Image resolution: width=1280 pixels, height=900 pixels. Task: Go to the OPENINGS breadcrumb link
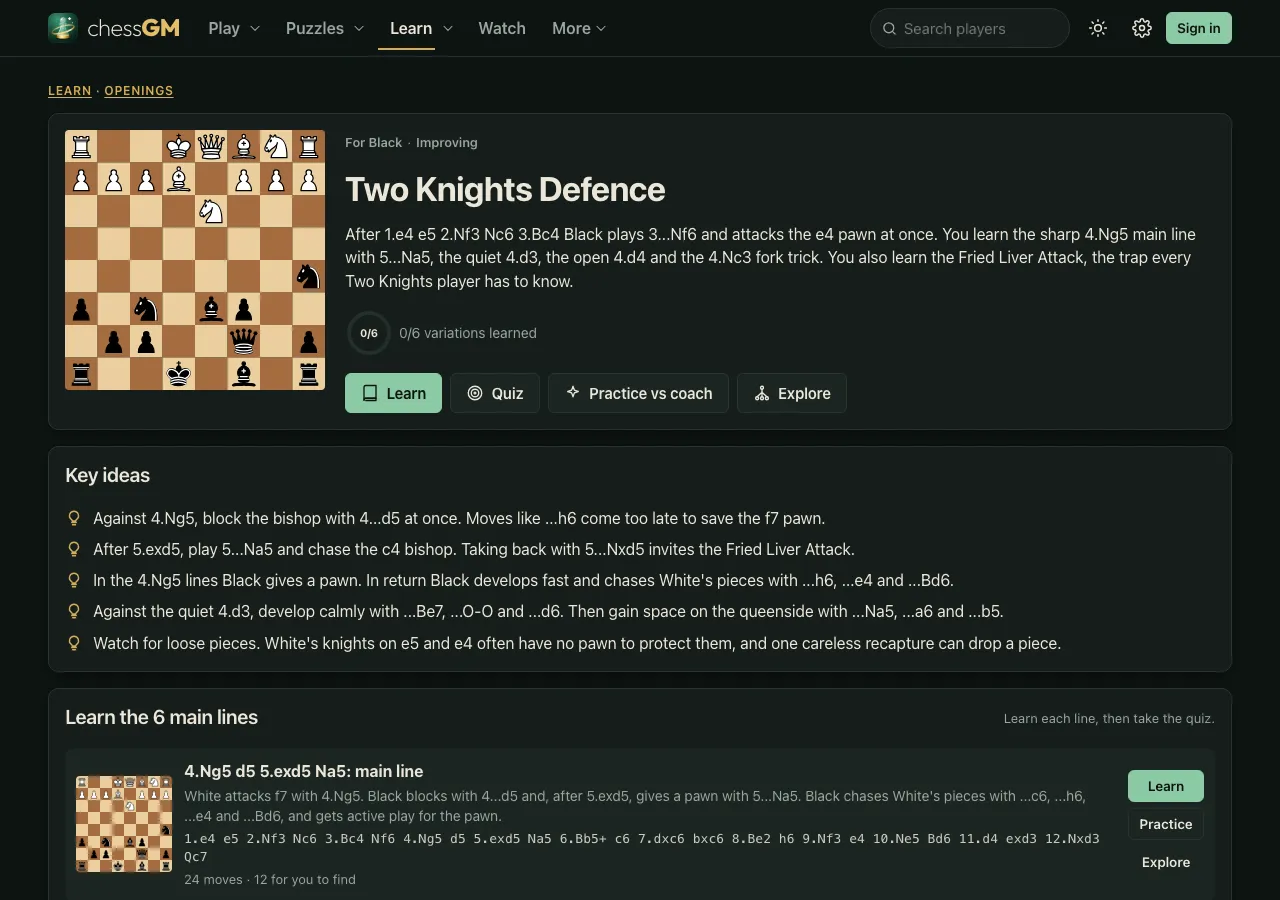139,91
